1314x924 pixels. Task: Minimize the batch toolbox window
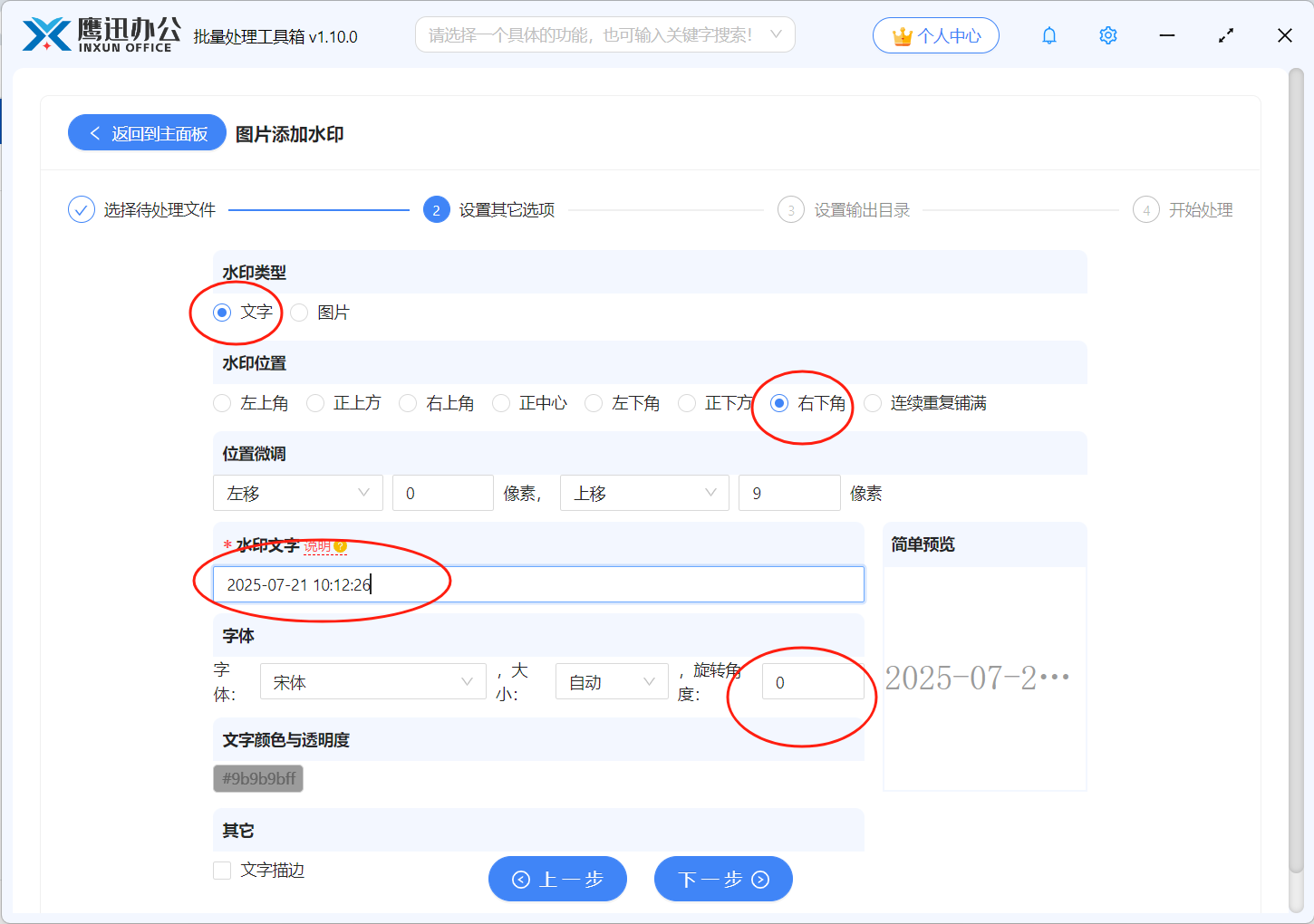tap(1167, 35)
